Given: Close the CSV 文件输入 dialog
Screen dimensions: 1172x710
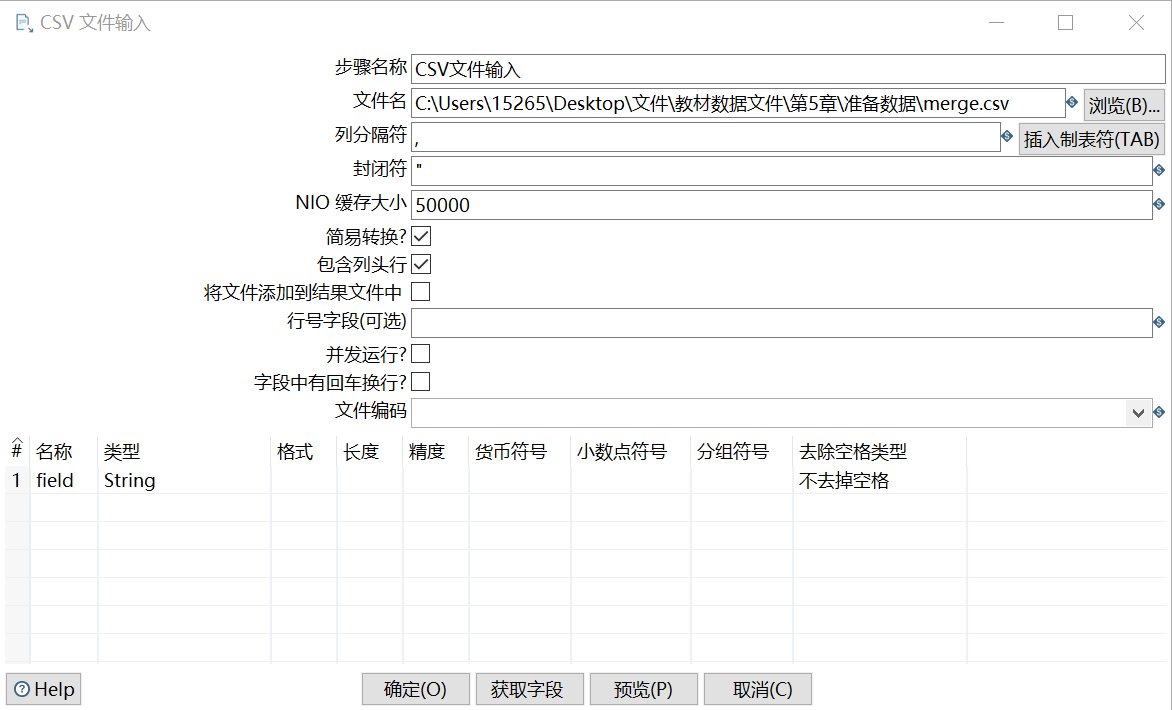Looking at the screenshot, I should (1136, 23).
